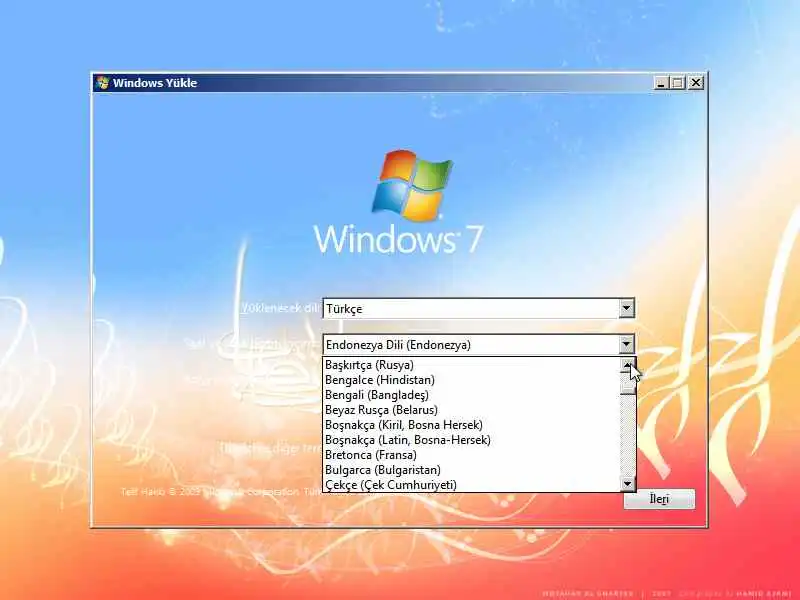This screenshot has width=800, height=600.
Task: Close the Windows Yükle window
Action: pyautogui.click(x=696, y=83)
